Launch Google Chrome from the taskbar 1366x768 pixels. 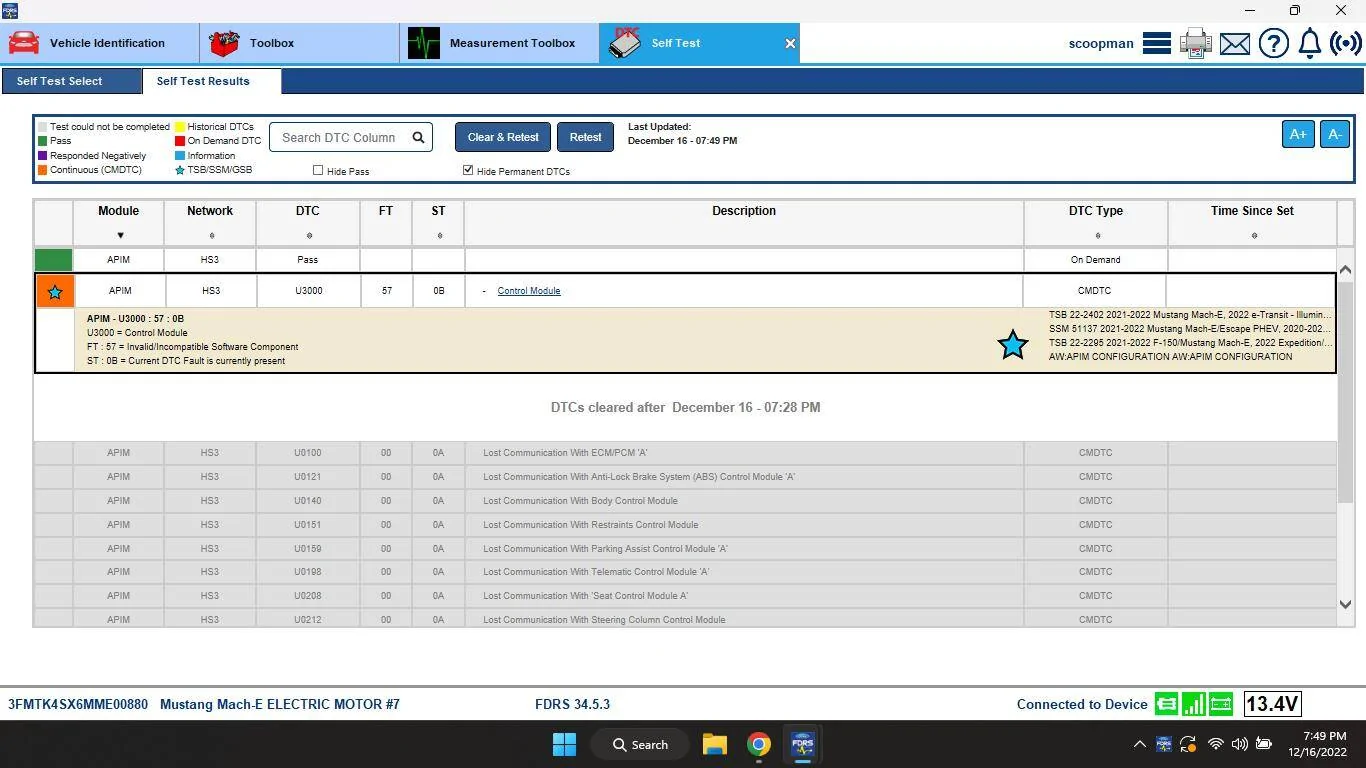tap(758, 744)
